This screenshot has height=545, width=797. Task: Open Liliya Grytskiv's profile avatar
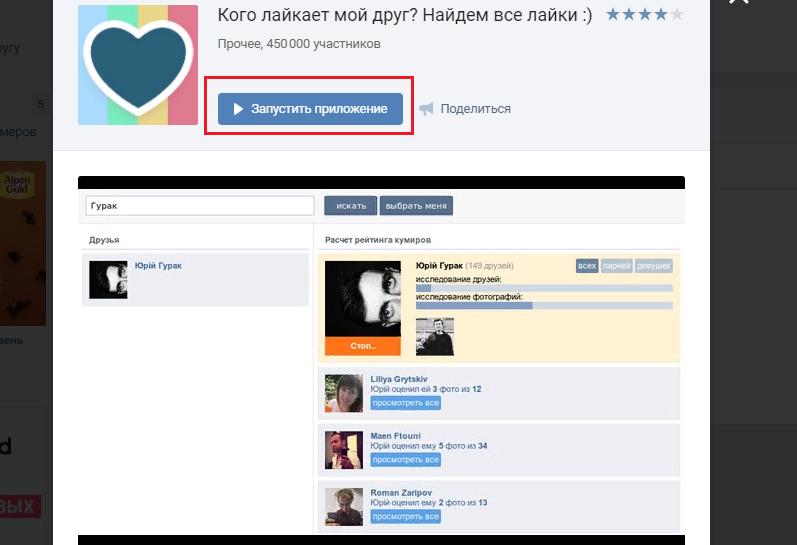(343, 393)
